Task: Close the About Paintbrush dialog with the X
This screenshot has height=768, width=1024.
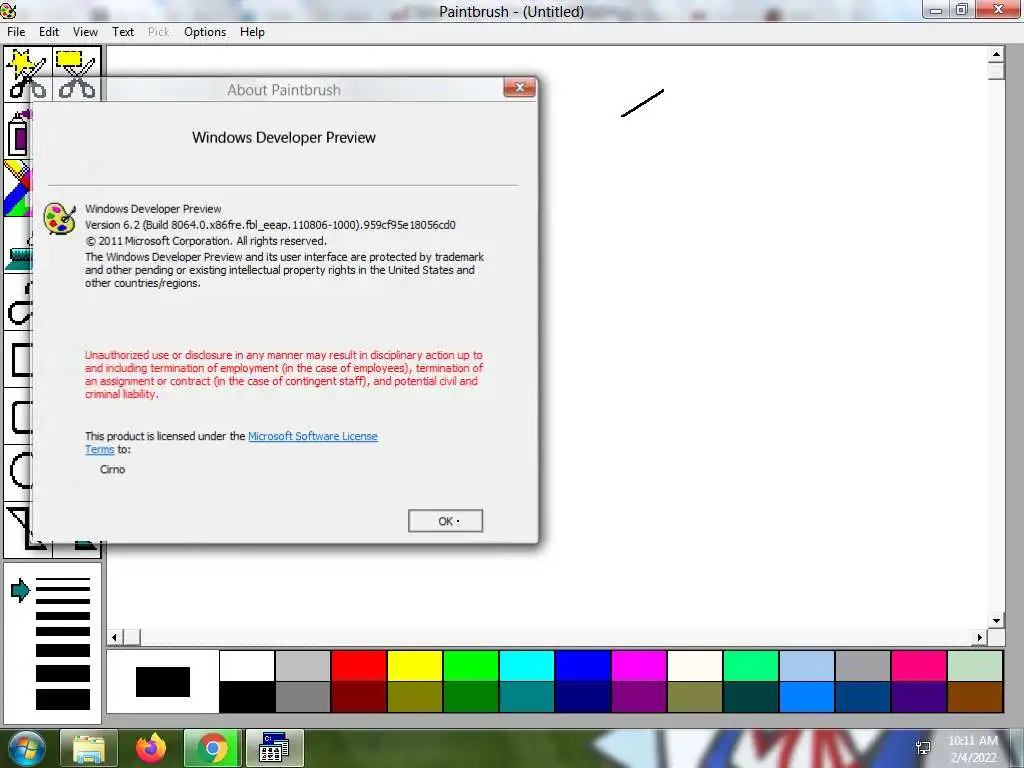Action: click(x=520, y=88)
